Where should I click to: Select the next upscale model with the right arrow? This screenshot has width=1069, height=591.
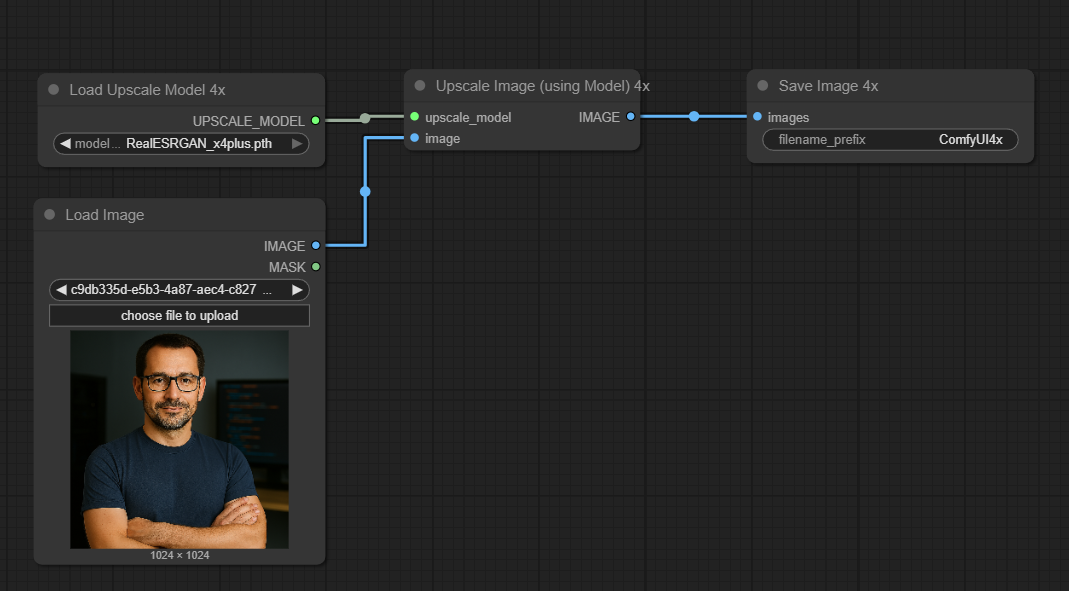click(x=297, y=144)
